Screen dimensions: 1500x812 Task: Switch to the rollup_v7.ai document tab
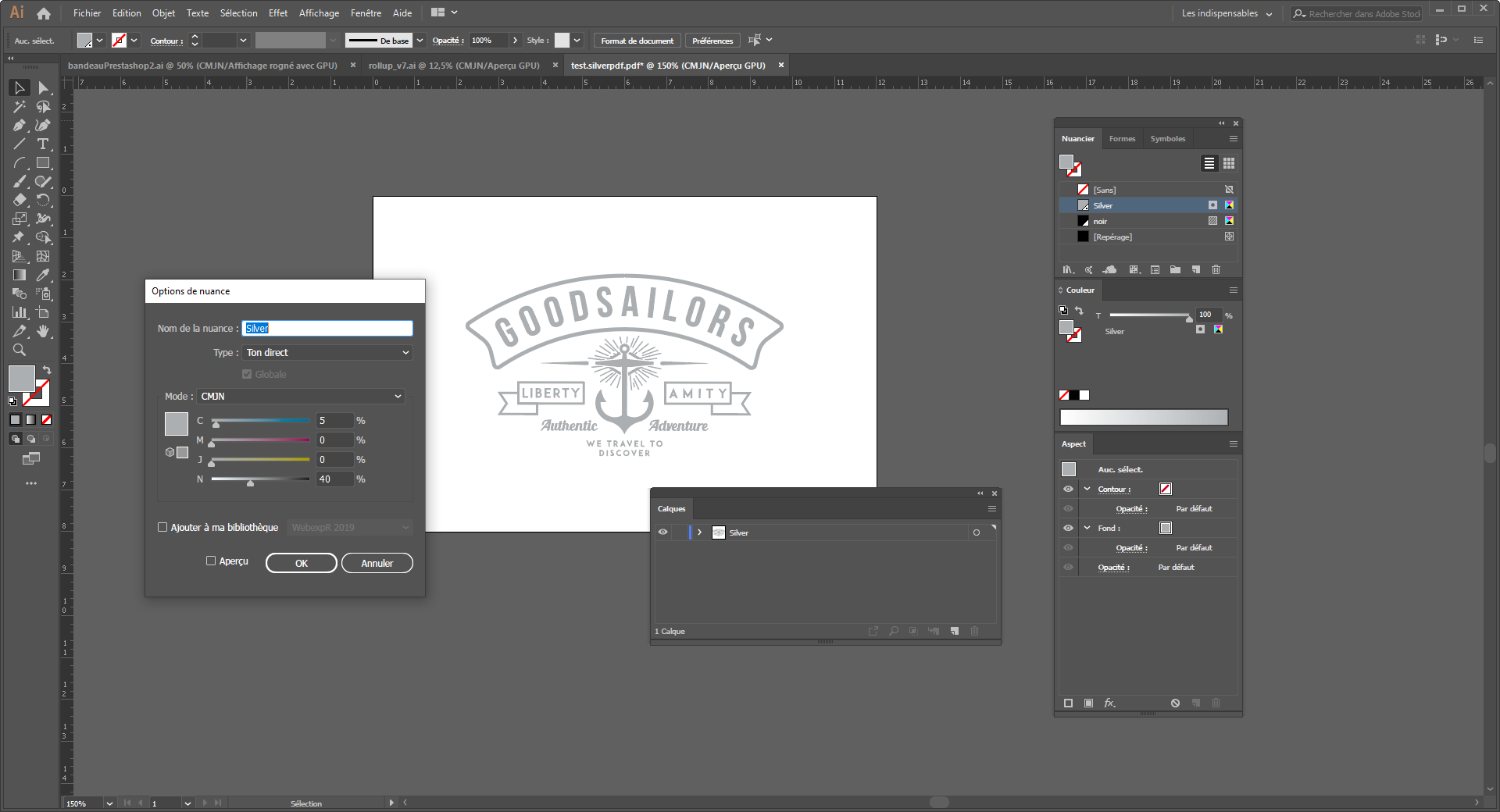(x=454, y=66)
